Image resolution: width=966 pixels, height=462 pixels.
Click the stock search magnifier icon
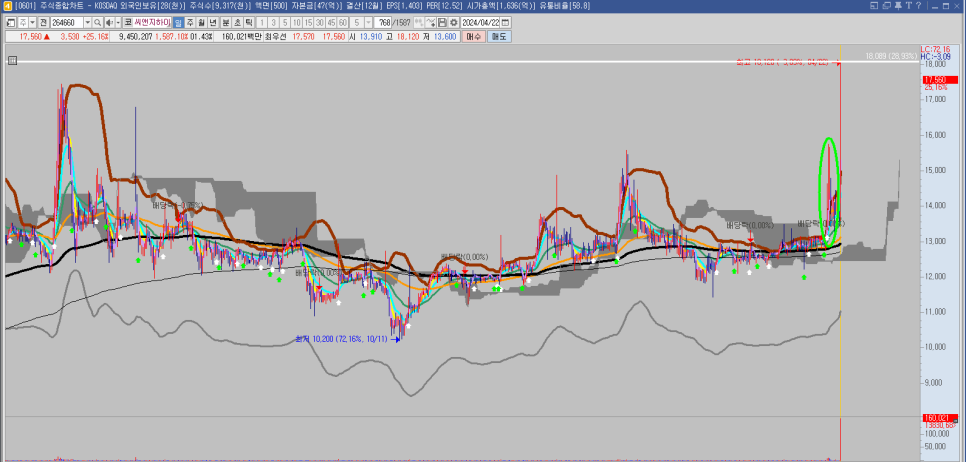click(x=97, y=23)
